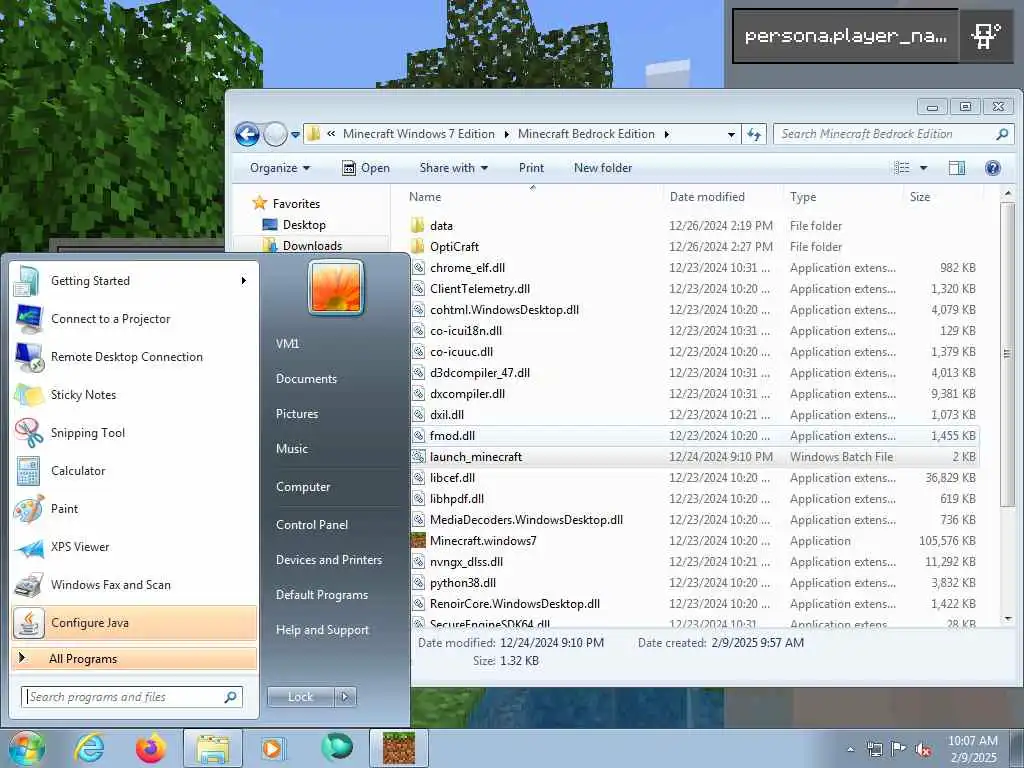Screen dimensions: 1024x768
Task: Open Computer from Start menu
Action: coord(303,487)
